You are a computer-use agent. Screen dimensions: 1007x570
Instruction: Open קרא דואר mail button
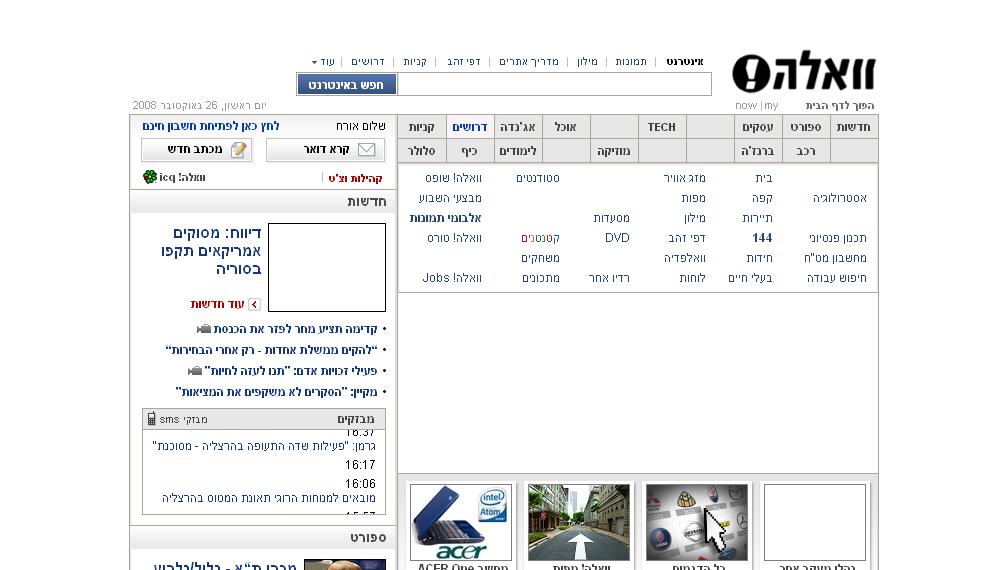click(x=326, y=150)
